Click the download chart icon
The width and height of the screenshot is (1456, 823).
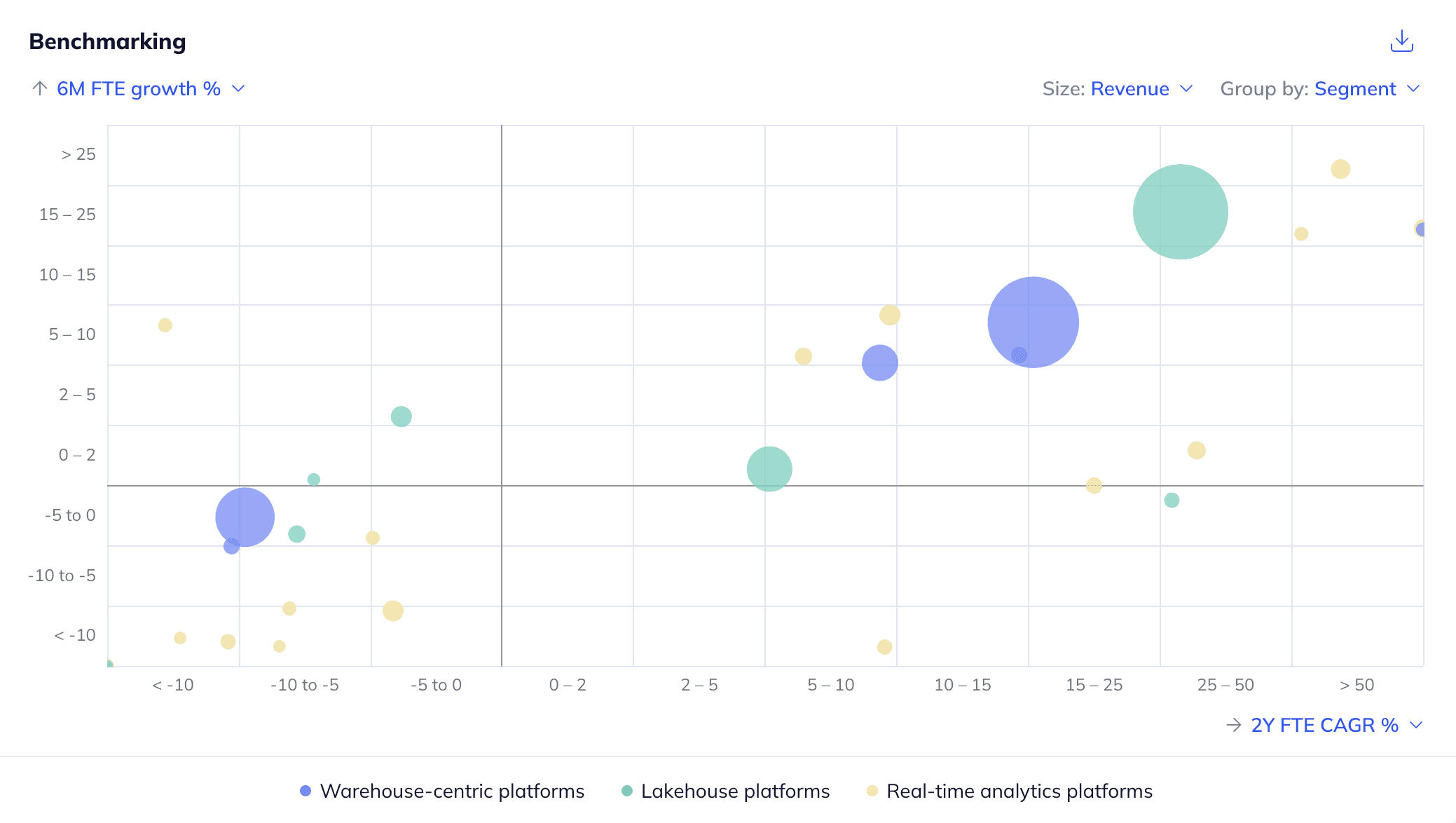coord(1401,41)
